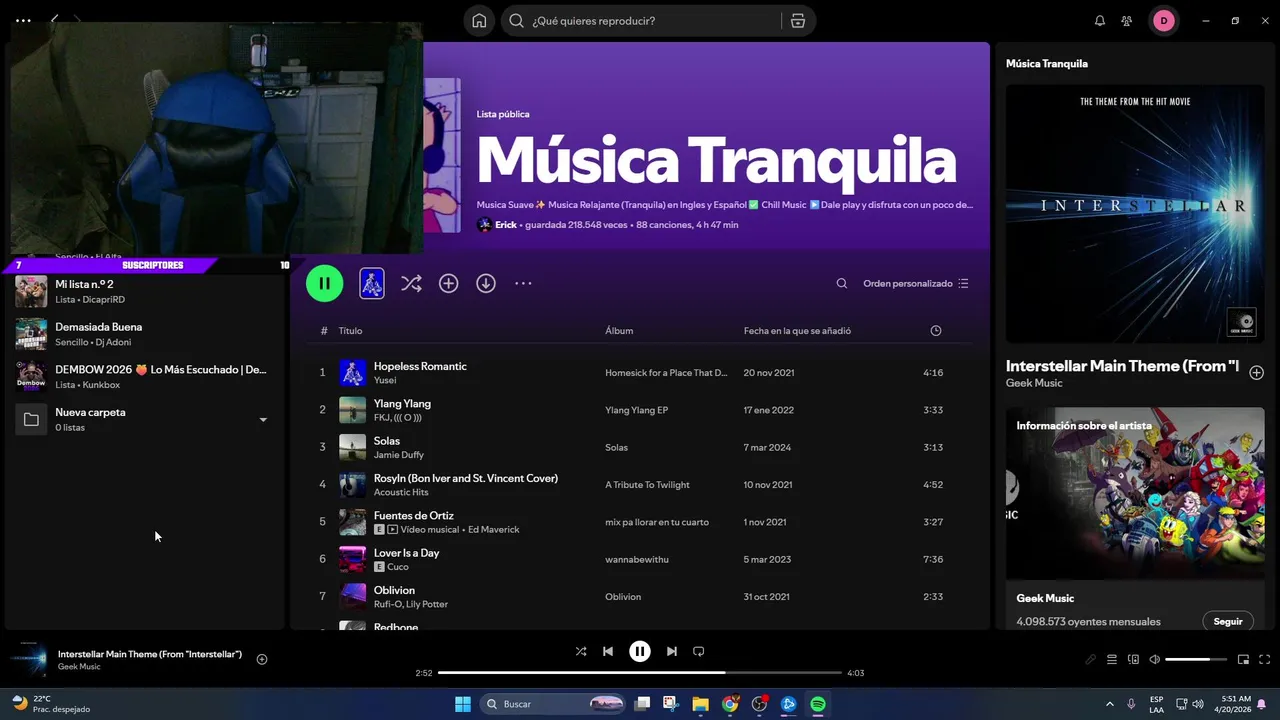1280x720 pixels.
Task: Open Geek Music artist under sidebar song title
Action: click(1034, 383)
